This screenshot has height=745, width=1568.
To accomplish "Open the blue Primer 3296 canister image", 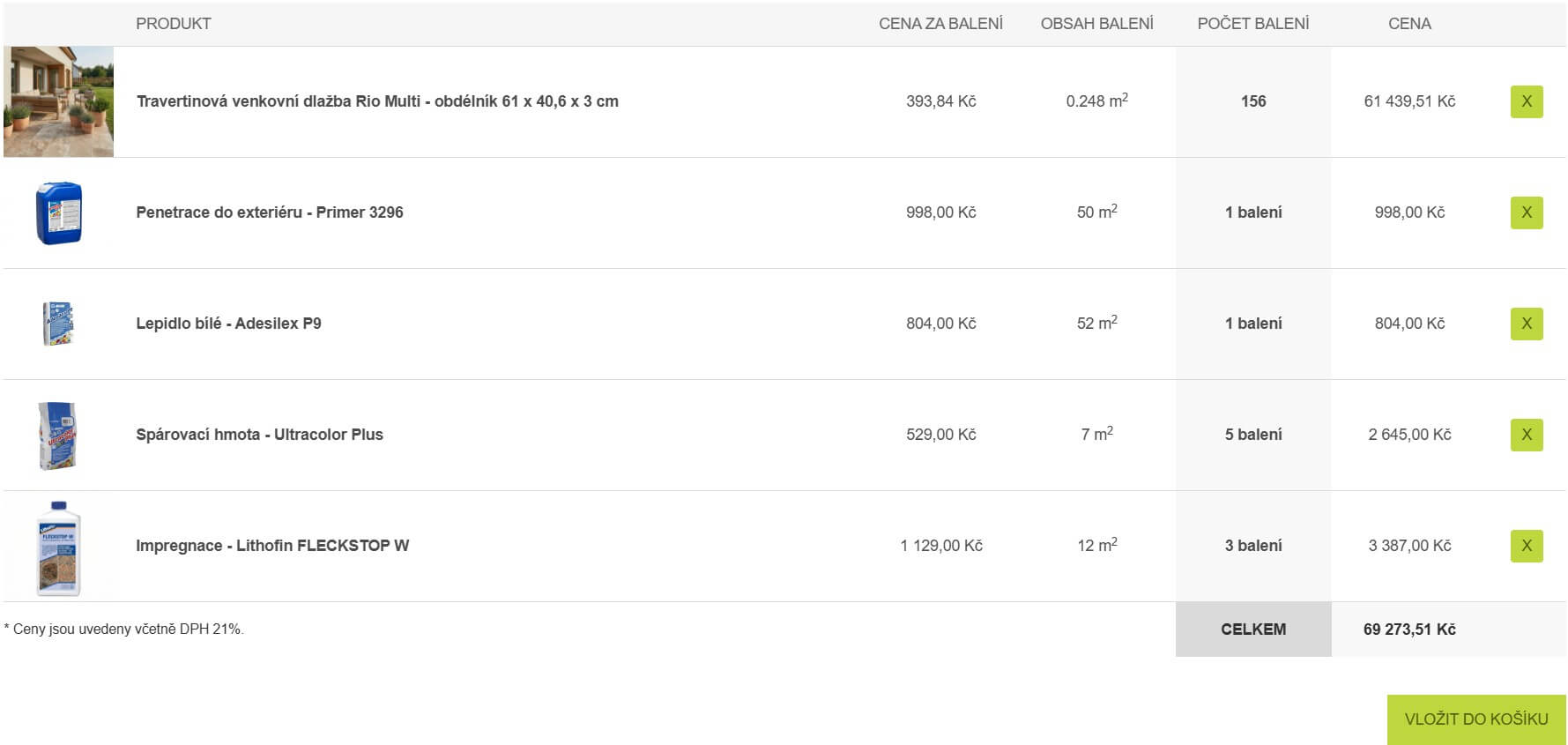I will [58, 212].
